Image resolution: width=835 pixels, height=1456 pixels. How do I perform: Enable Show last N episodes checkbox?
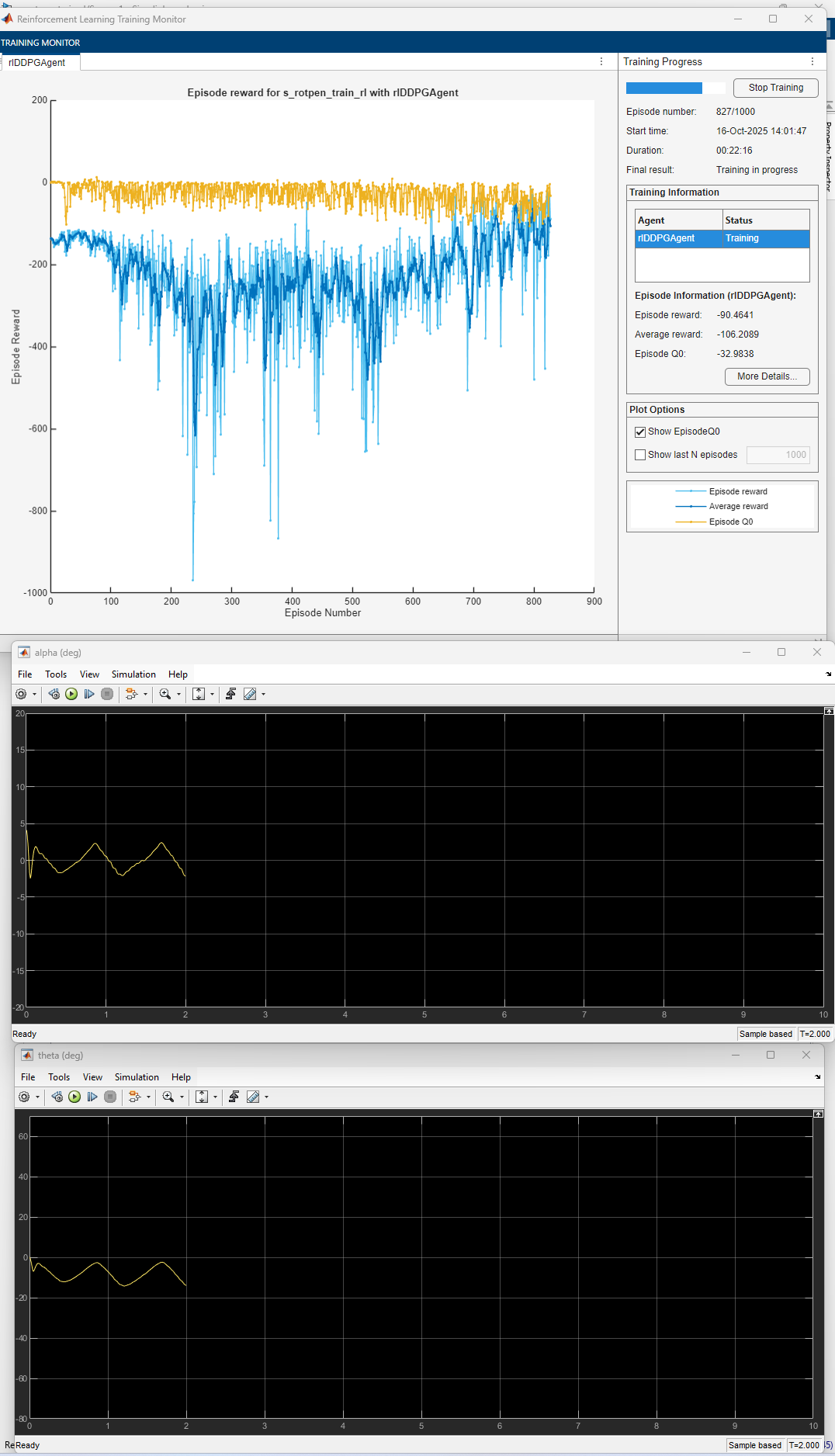640,455
